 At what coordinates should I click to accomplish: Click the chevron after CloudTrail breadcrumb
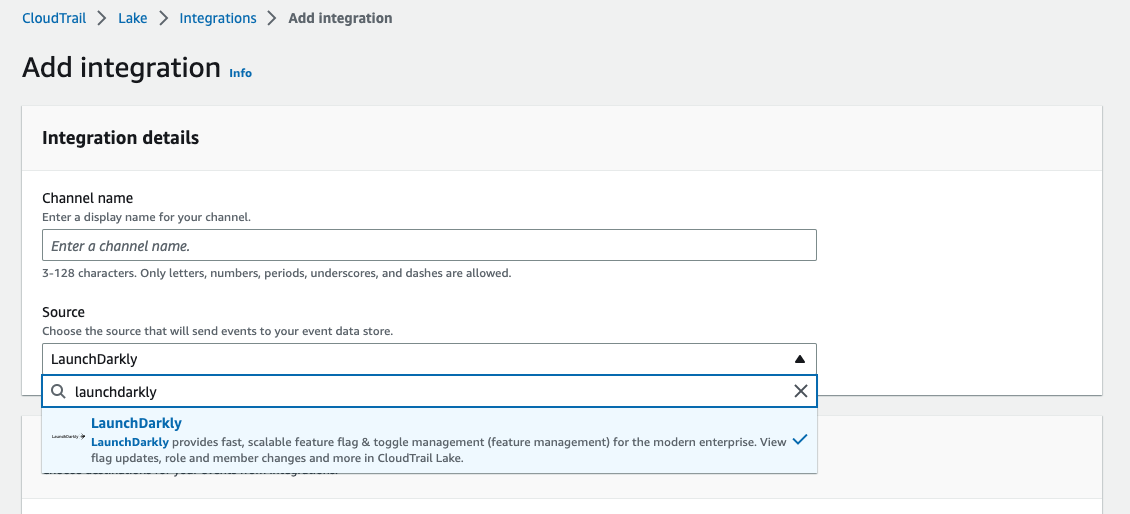102,18
